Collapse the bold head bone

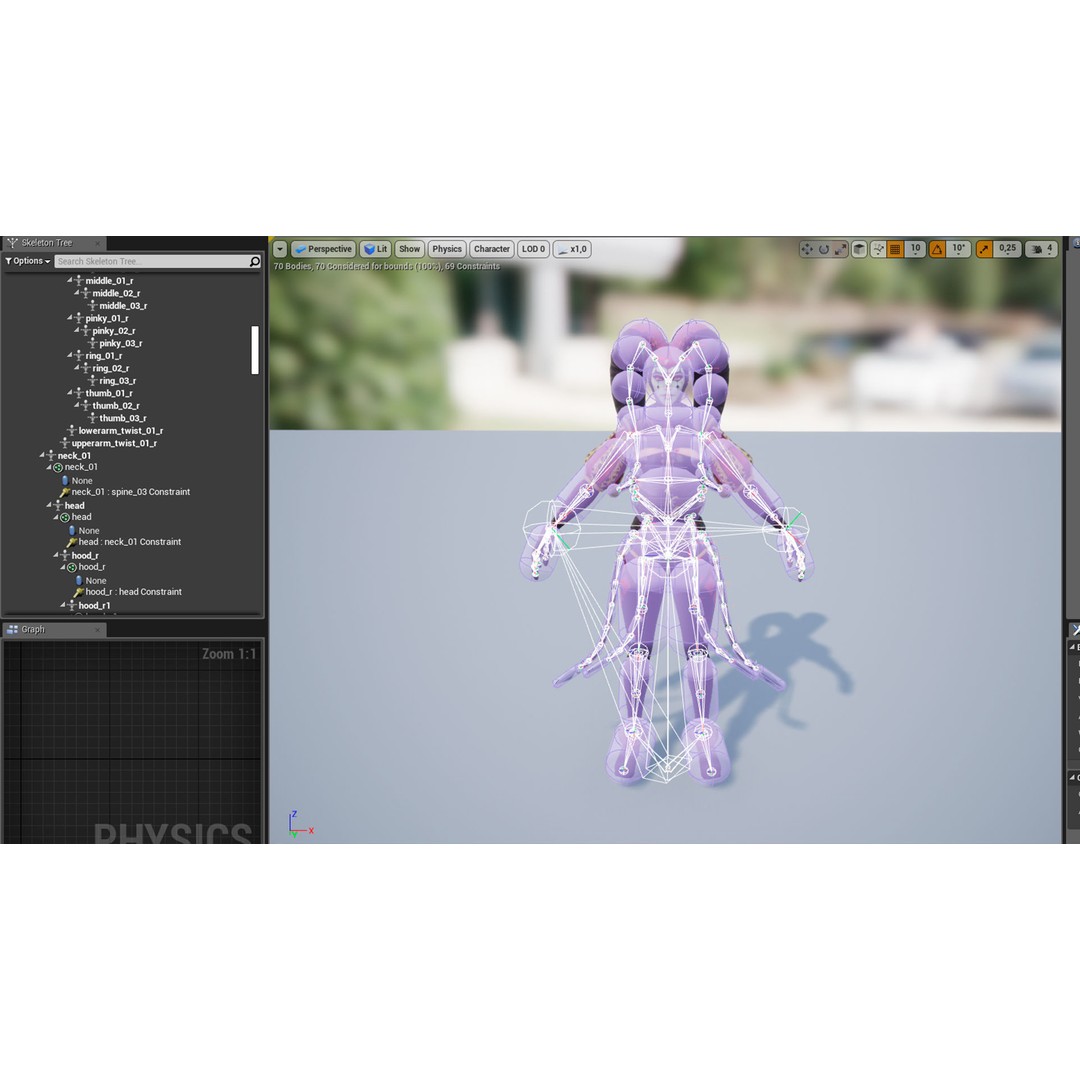(x=49, y=505)
